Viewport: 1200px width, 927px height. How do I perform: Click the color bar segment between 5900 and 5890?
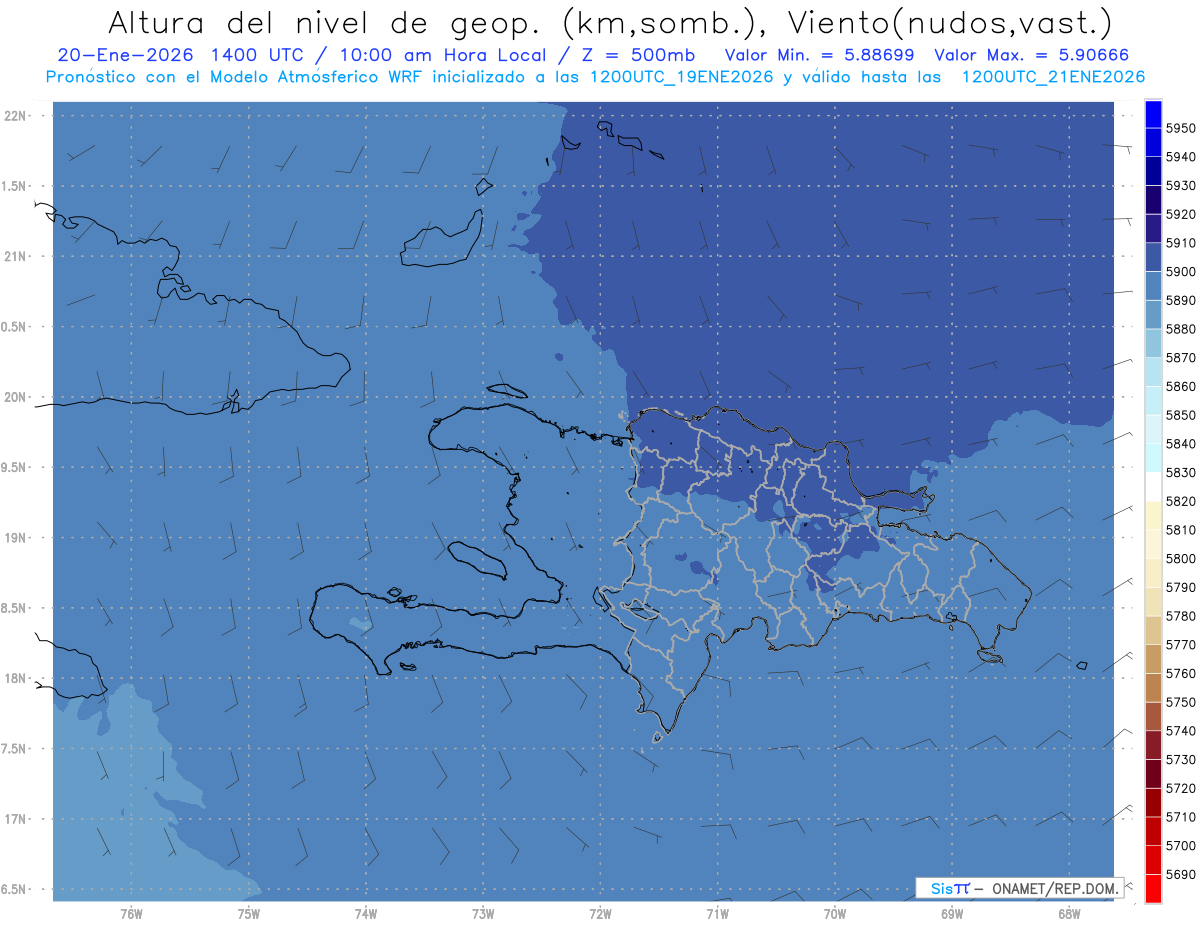[1153, 285]
